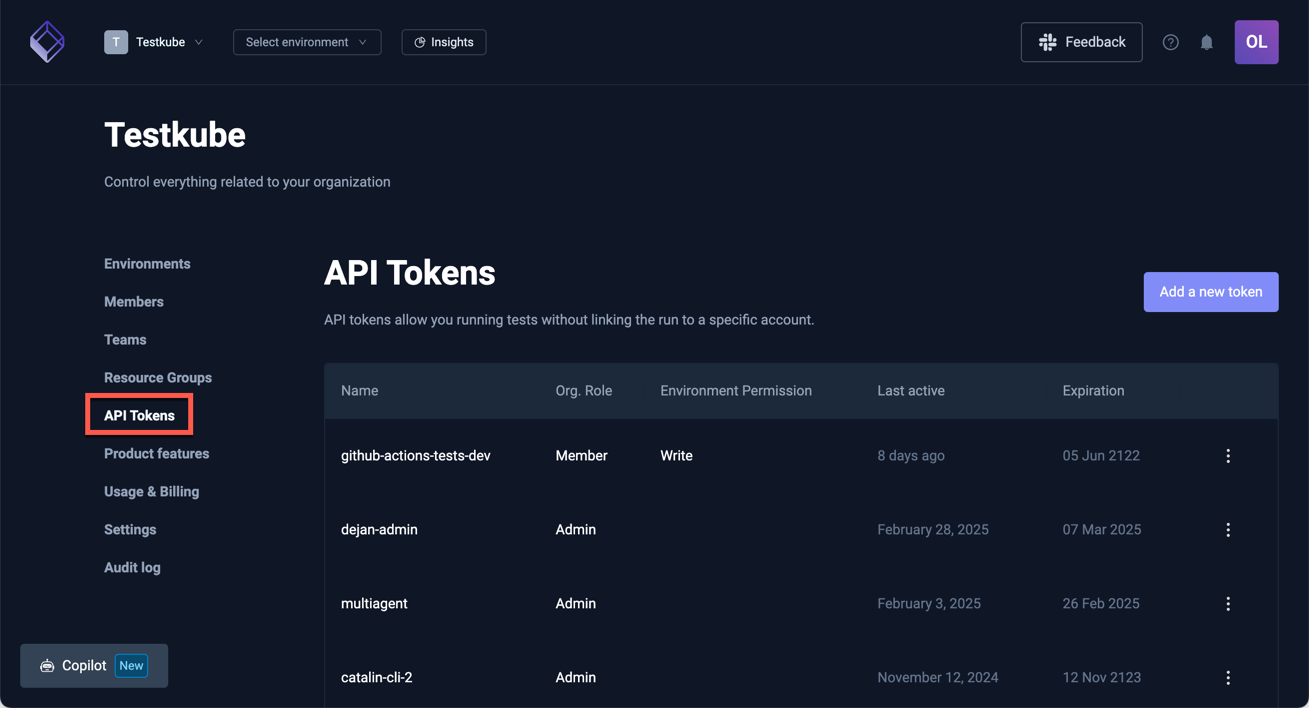The image size is (1309, 708).
Task: Sort by the Name column header
Action: [359, 390]
